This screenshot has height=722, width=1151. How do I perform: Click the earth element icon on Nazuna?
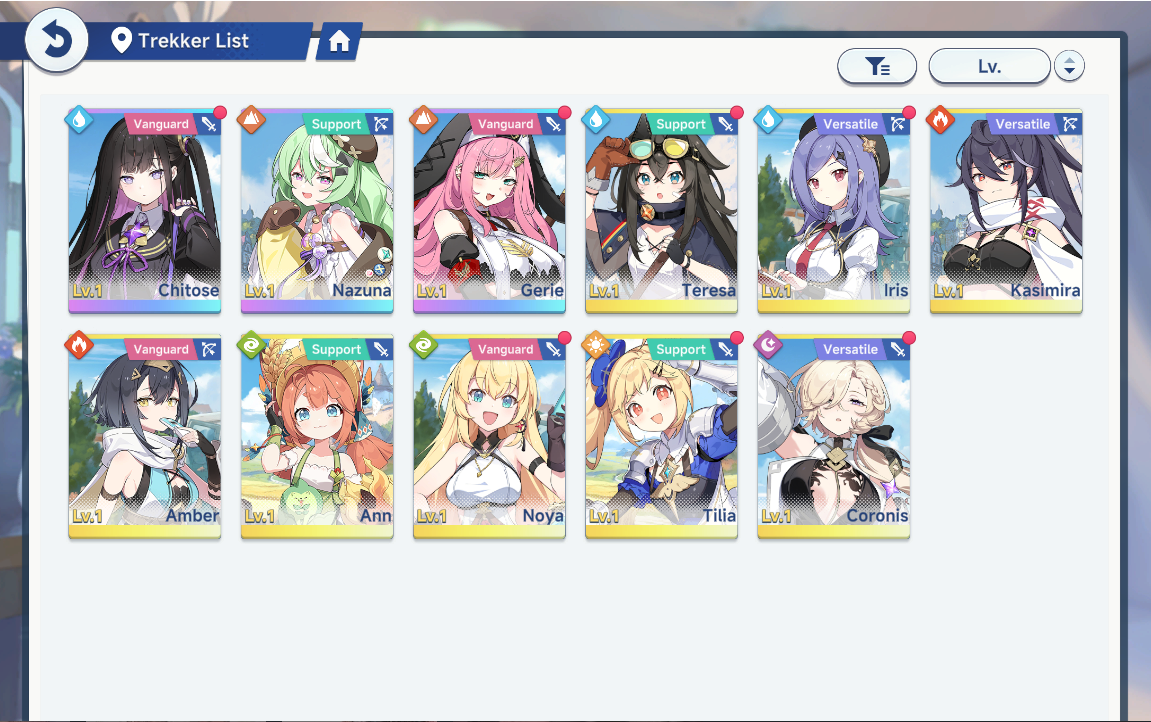pyautogui.click(x=251, y=120)
